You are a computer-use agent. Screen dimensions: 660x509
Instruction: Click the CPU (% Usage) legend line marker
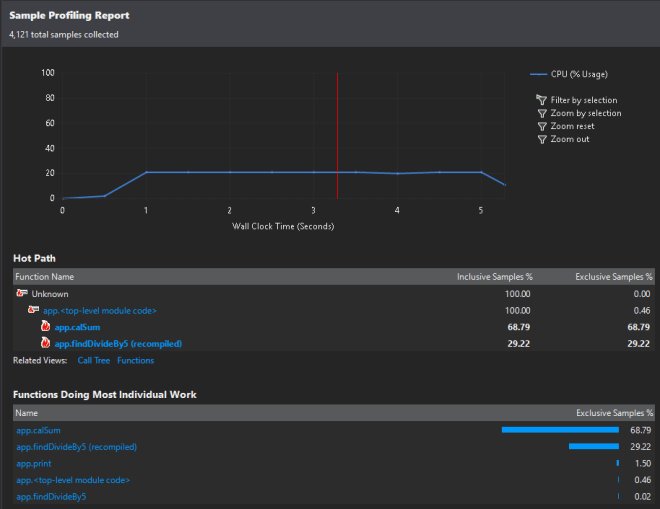pyautogui.click(x=538, y=74)
